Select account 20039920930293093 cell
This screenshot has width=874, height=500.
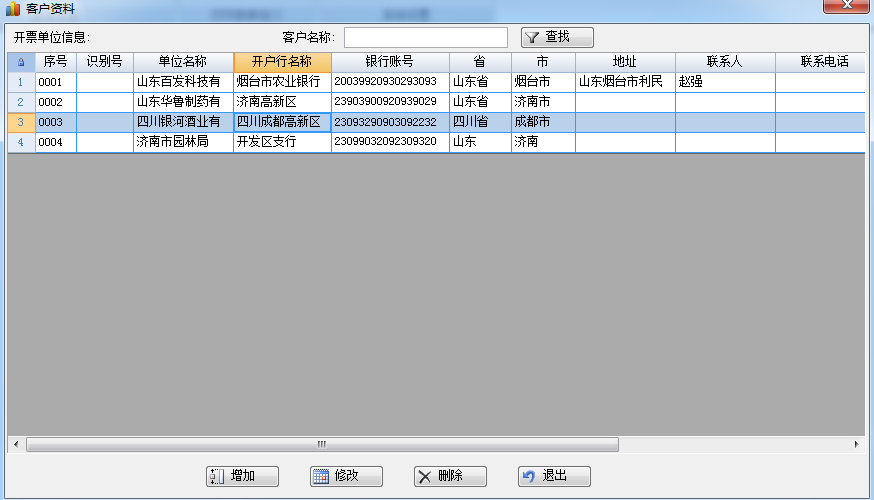[390, 82]
